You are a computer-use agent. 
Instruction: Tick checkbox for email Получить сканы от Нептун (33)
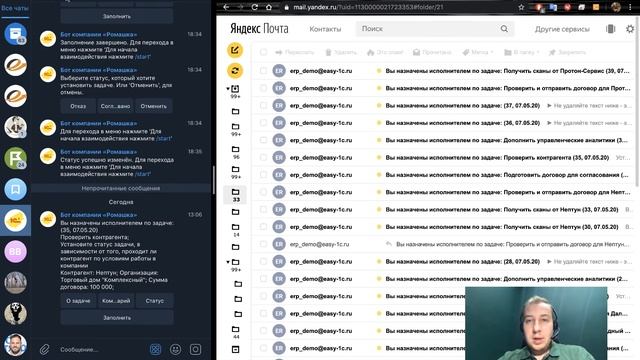tap(263, 209)
